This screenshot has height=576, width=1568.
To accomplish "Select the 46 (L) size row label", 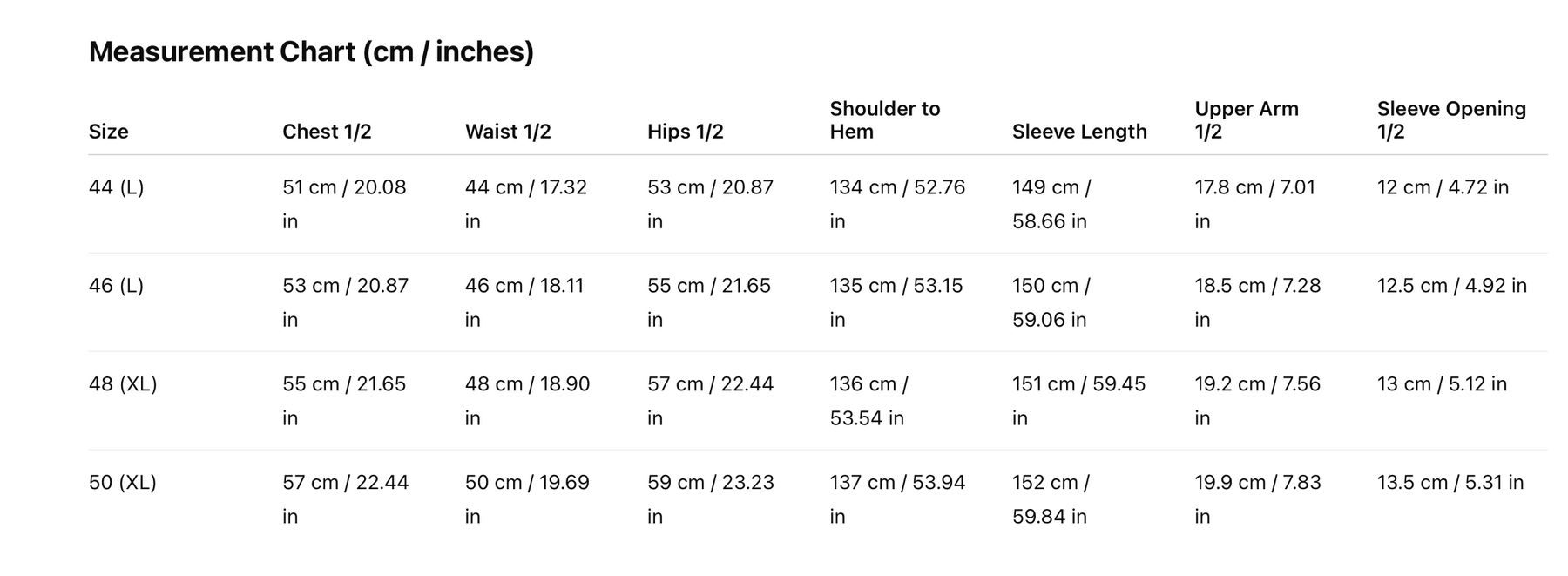I will (x=116, y=286).
